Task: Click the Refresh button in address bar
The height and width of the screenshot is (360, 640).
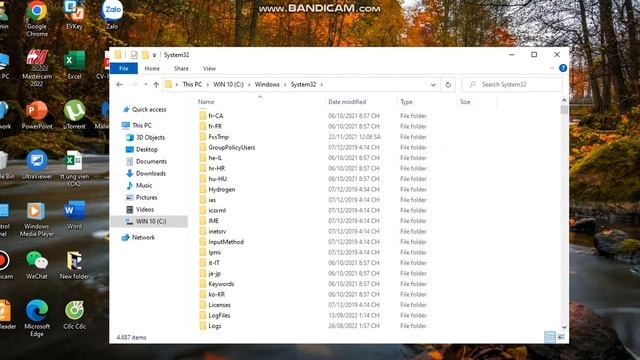Action: (448, 84)
